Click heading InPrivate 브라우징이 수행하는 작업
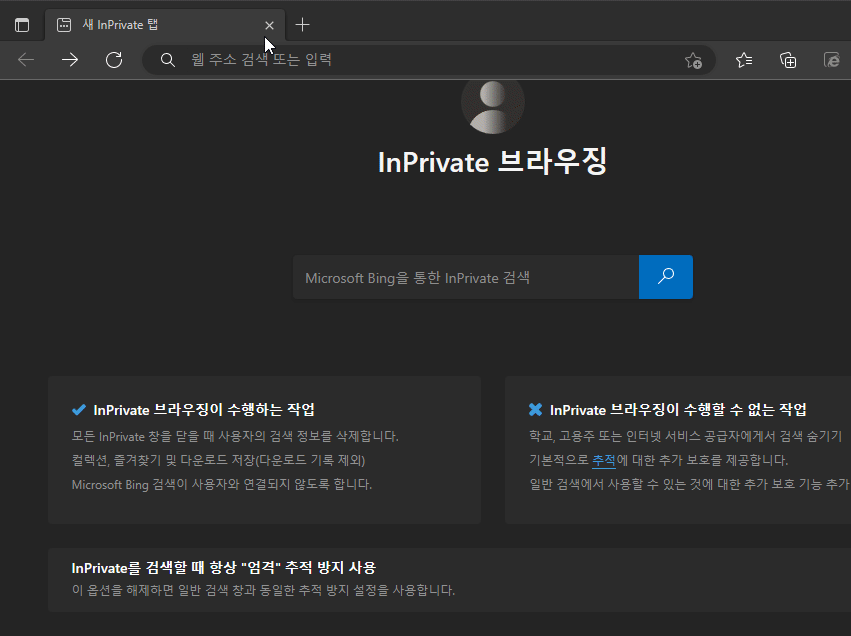The image size is (851, 636). pyautogui.click(x=204, y=410)
